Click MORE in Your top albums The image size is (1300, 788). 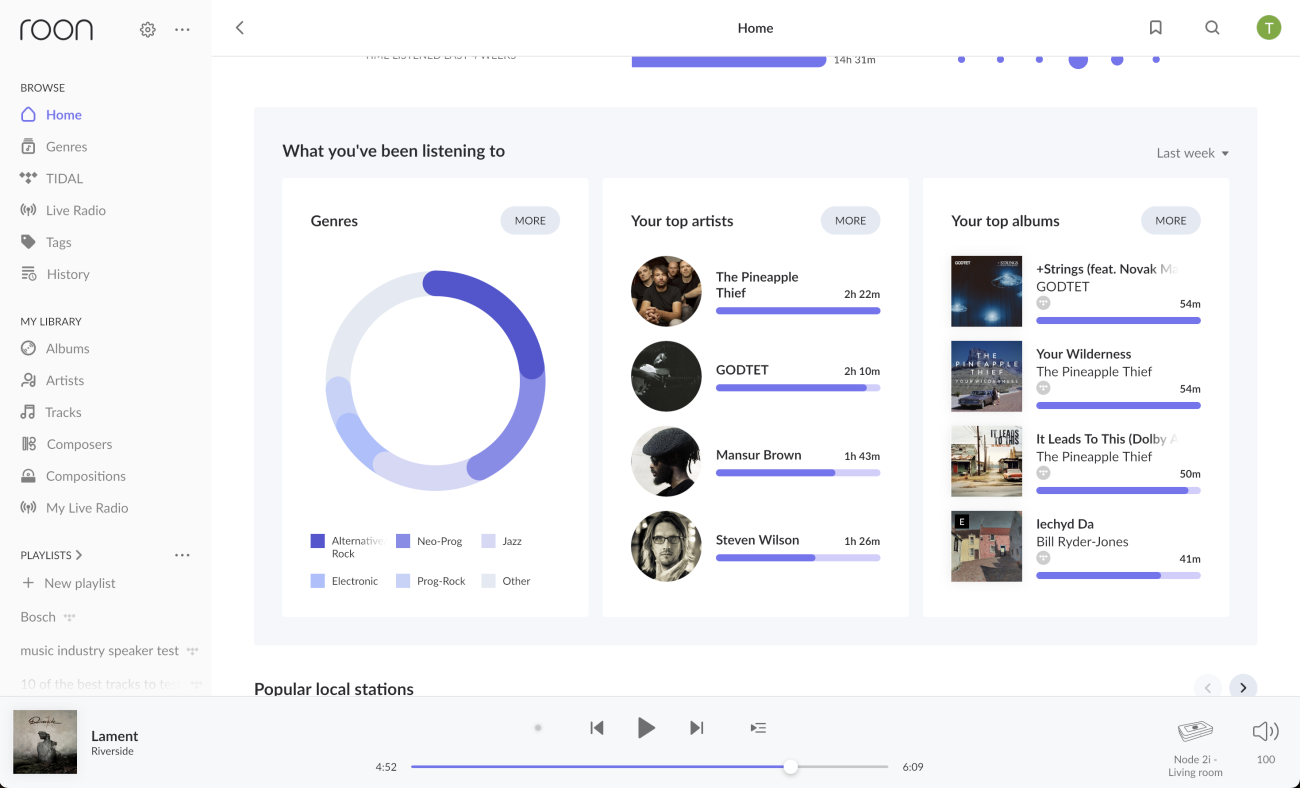1171,221
